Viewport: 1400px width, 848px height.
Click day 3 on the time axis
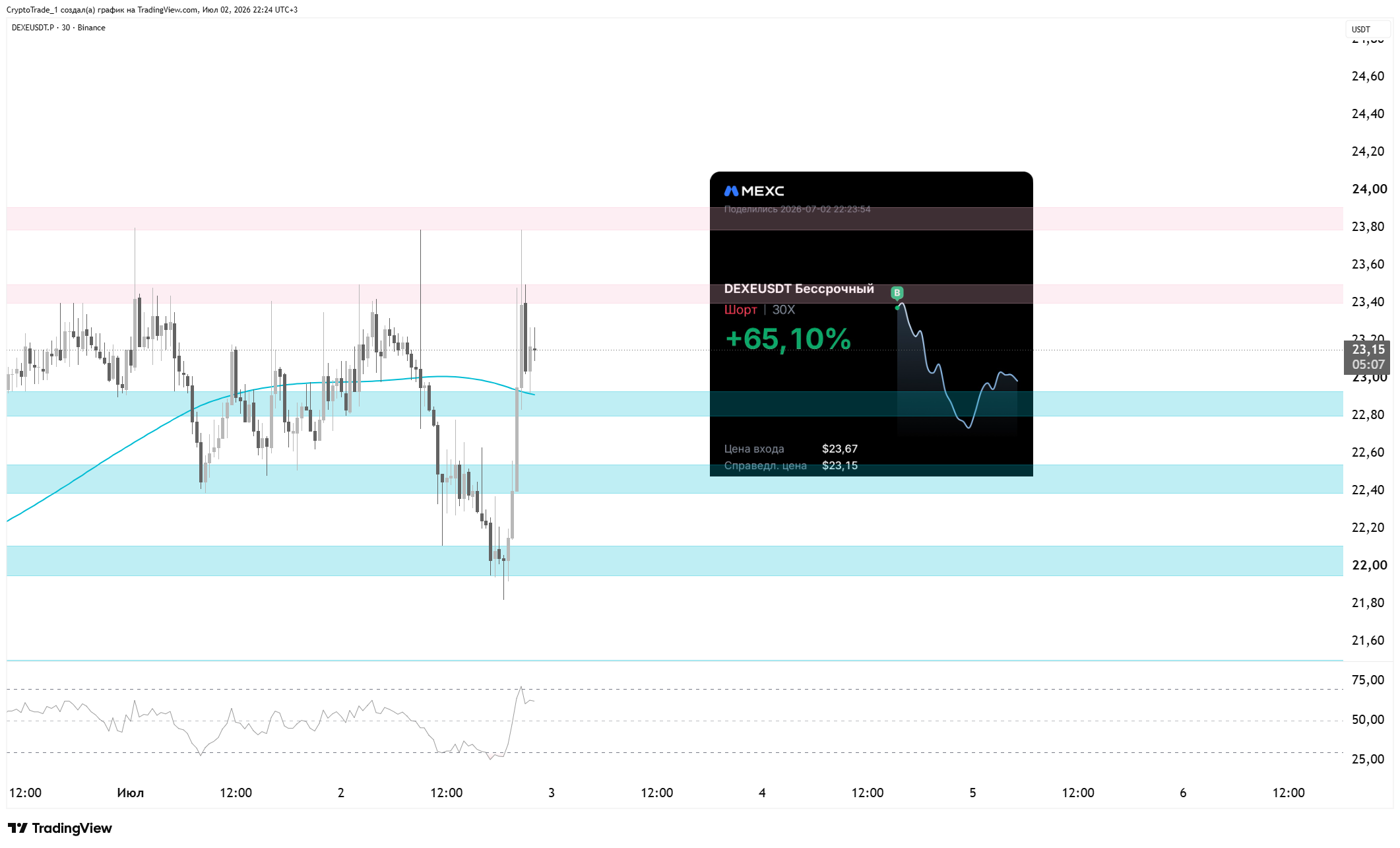coord(552,793)
